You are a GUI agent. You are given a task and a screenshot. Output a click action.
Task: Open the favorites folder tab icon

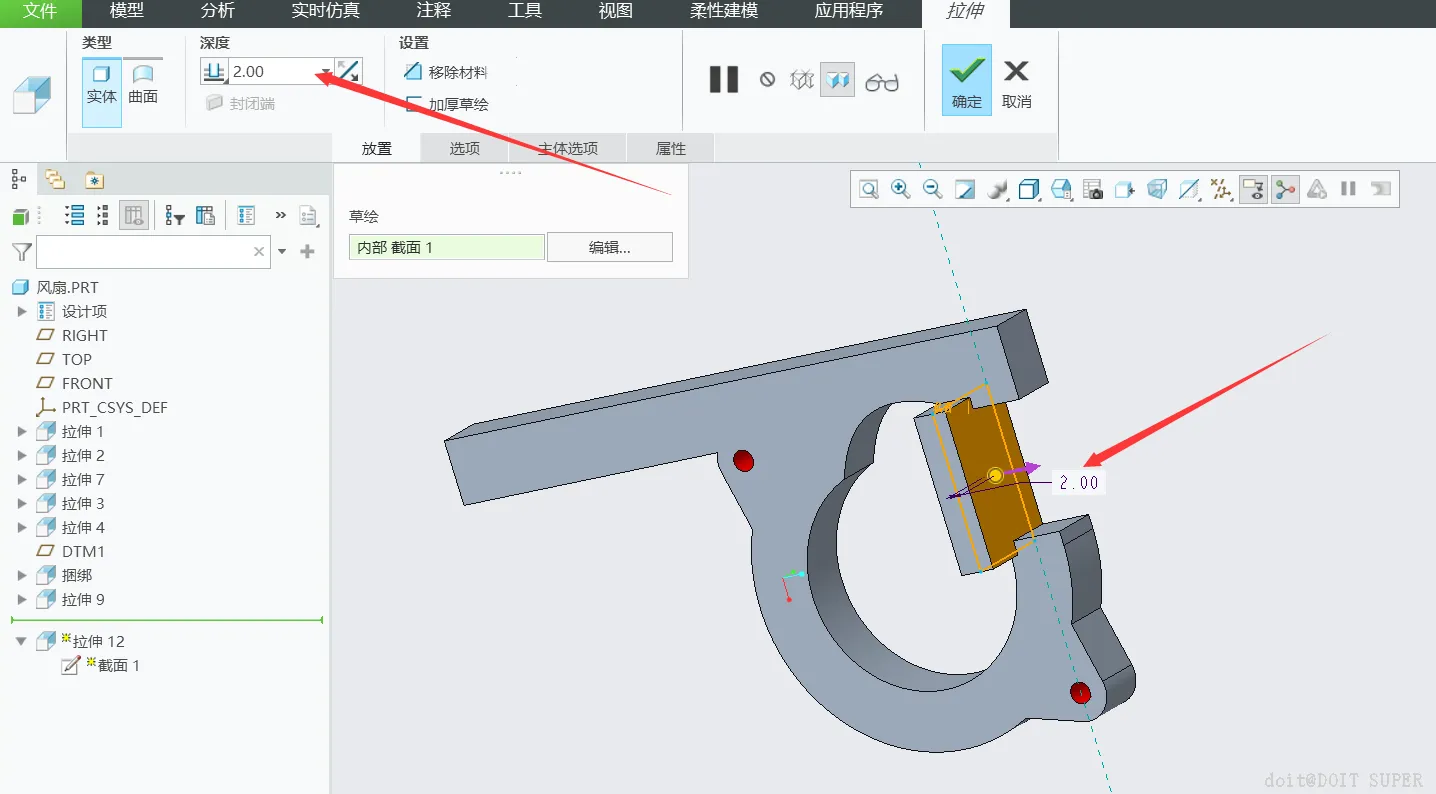click(x=93, y=179)
